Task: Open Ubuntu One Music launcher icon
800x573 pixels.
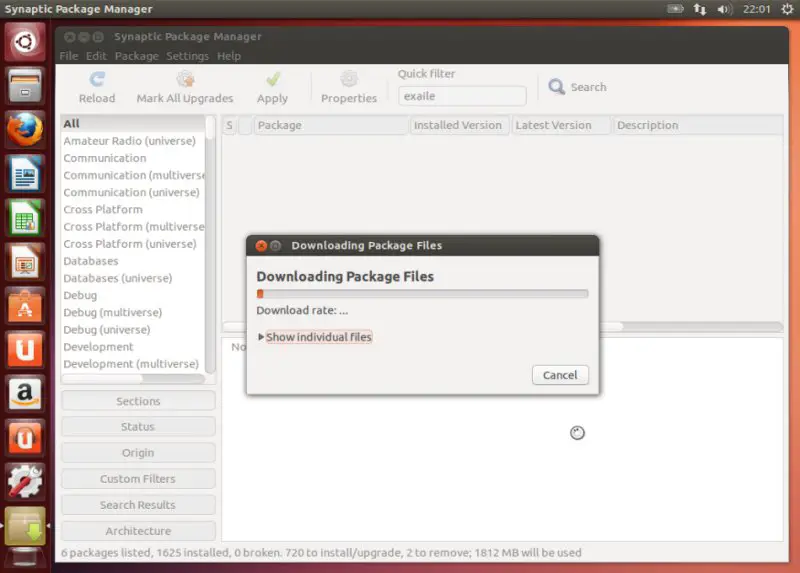Action: (24, 438)
